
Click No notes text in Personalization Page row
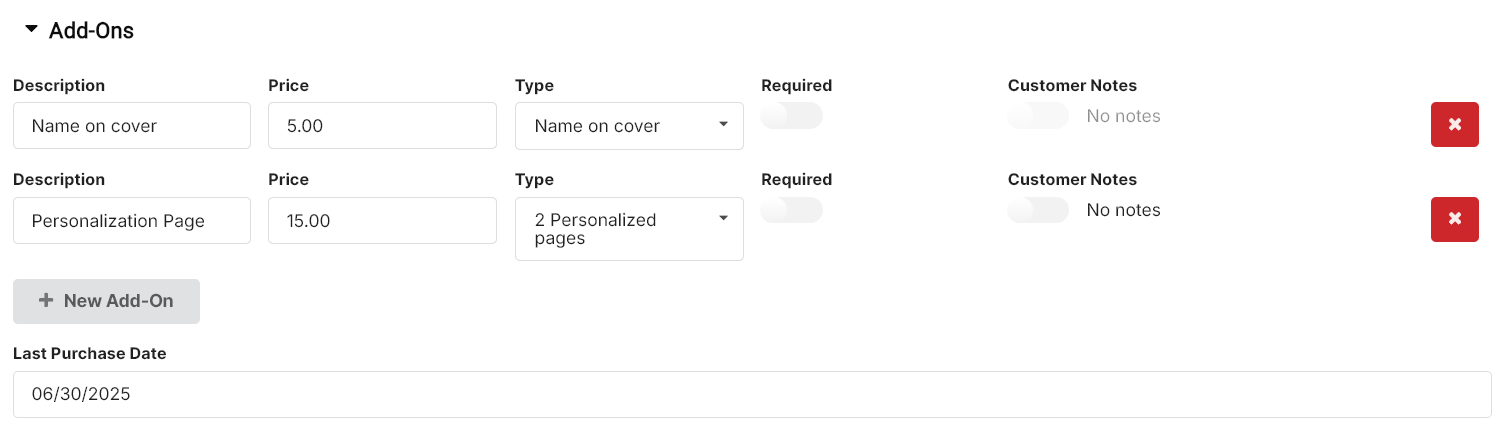1124,210
